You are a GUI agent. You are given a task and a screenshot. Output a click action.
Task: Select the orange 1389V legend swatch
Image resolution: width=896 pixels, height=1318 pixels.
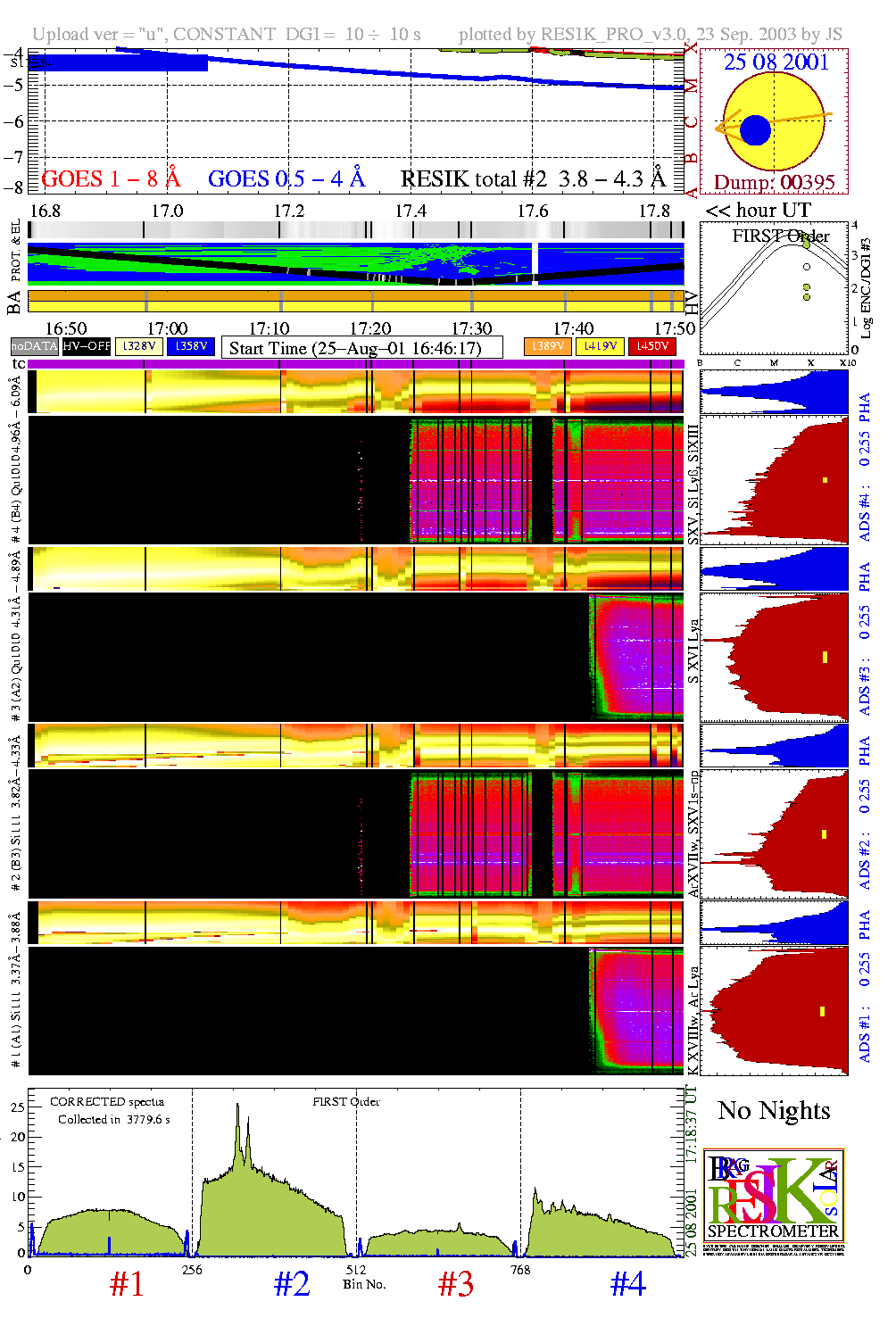click(x=547, y=346)
